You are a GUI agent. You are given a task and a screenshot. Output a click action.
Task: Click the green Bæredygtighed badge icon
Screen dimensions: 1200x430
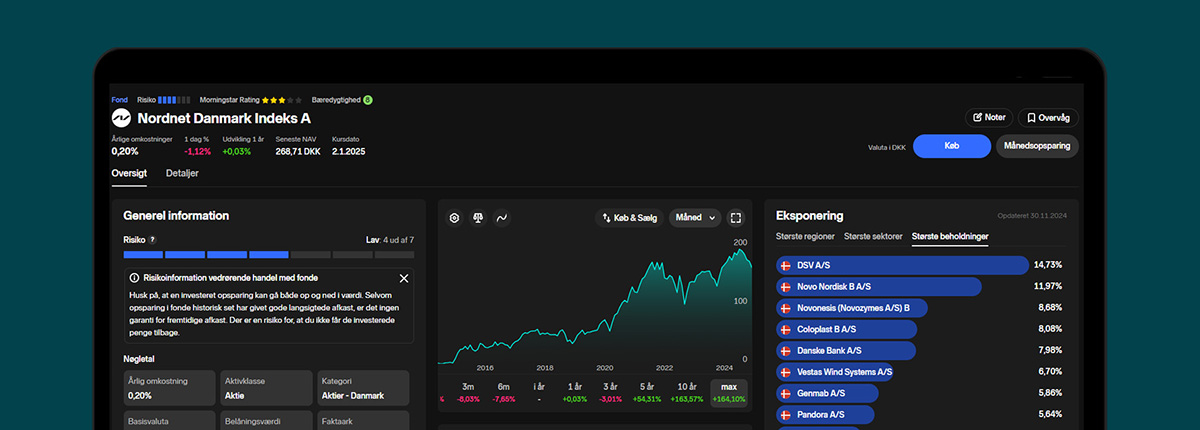(x=367, y=100)
